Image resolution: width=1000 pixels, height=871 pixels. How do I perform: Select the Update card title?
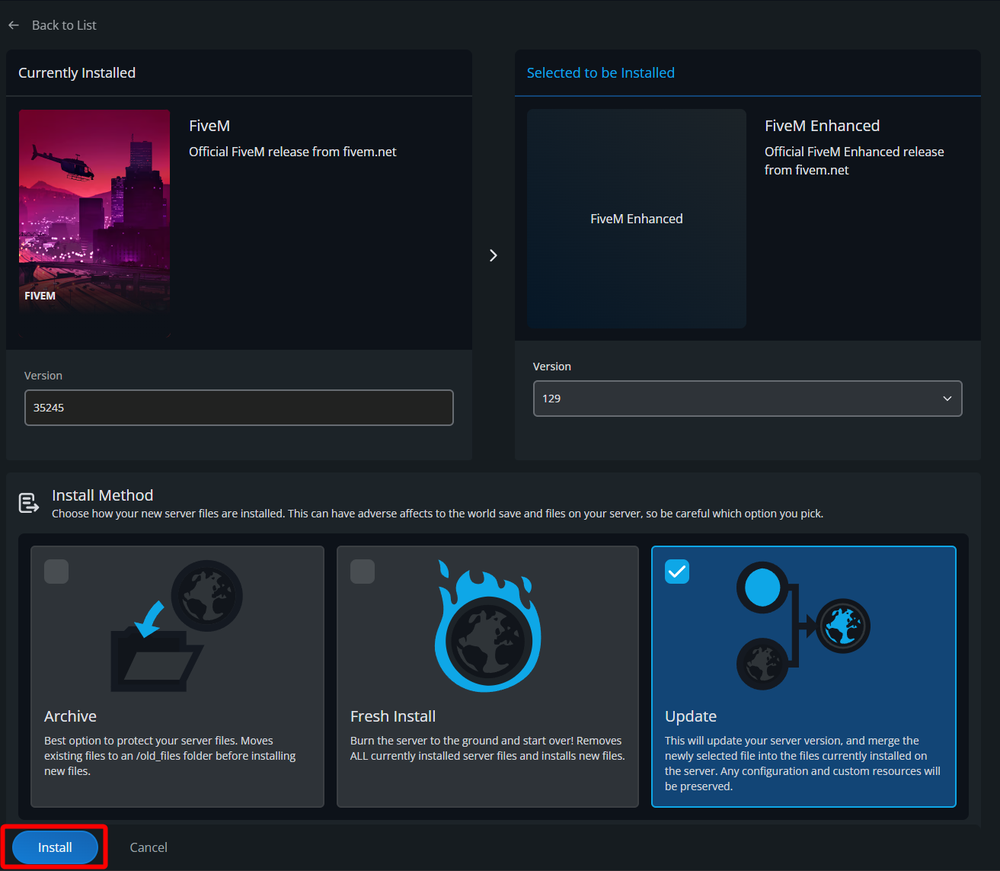(691, 716)
